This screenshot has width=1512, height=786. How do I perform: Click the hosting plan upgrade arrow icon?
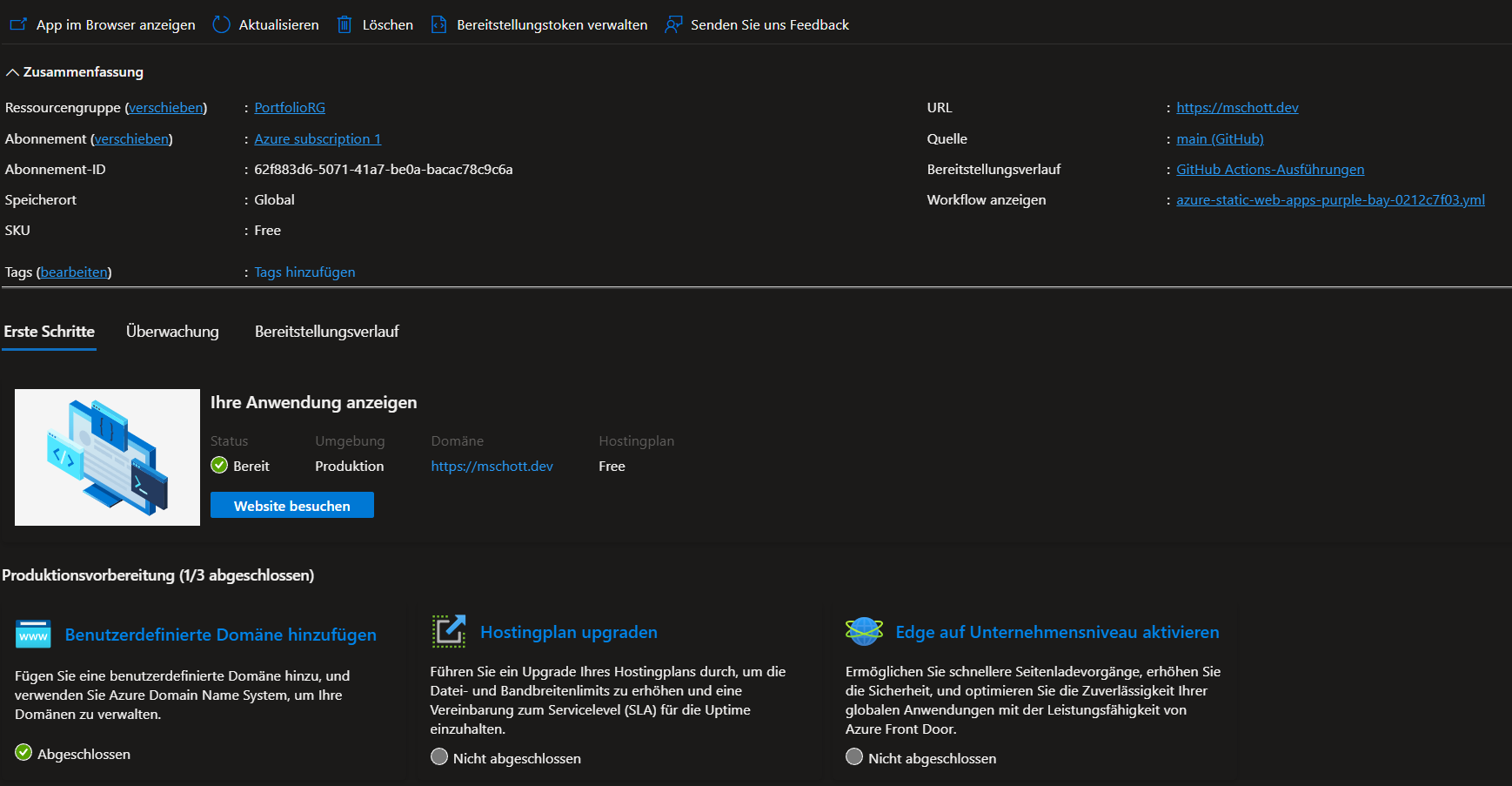point(449,631)
